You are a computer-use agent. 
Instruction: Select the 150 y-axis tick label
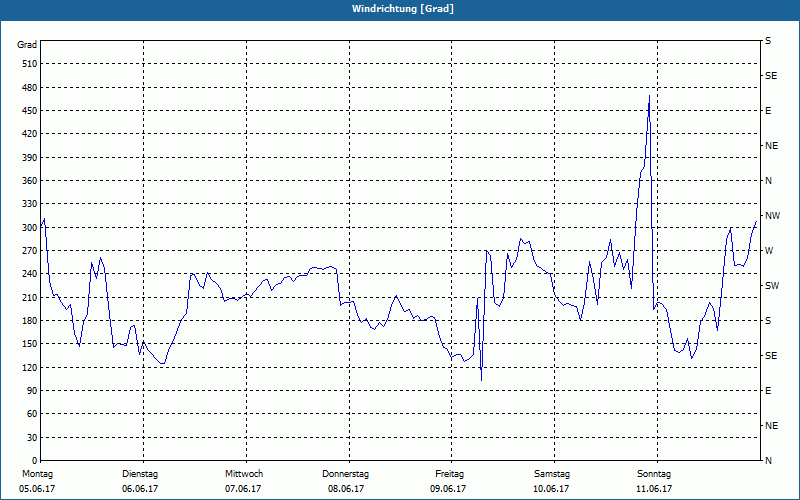click(x=30, y=344)
